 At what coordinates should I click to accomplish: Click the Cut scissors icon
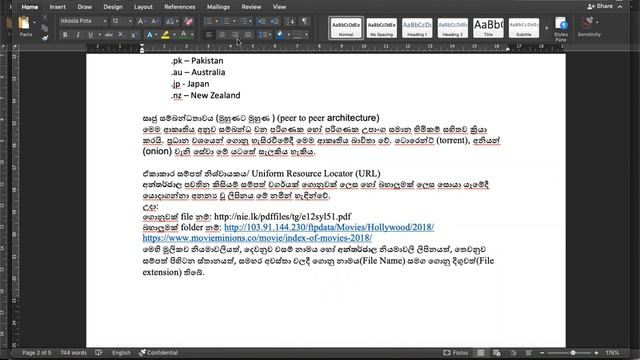(45, 18)
